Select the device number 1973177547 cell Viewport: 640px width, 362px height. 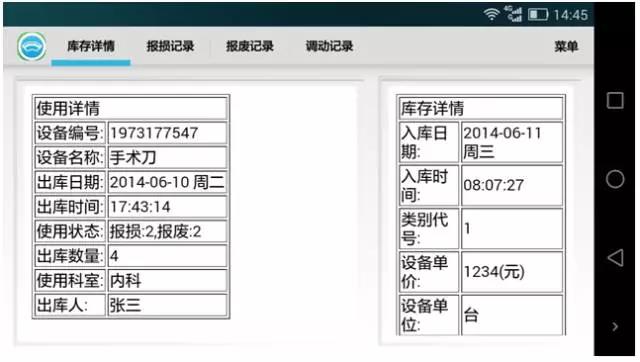167,133
